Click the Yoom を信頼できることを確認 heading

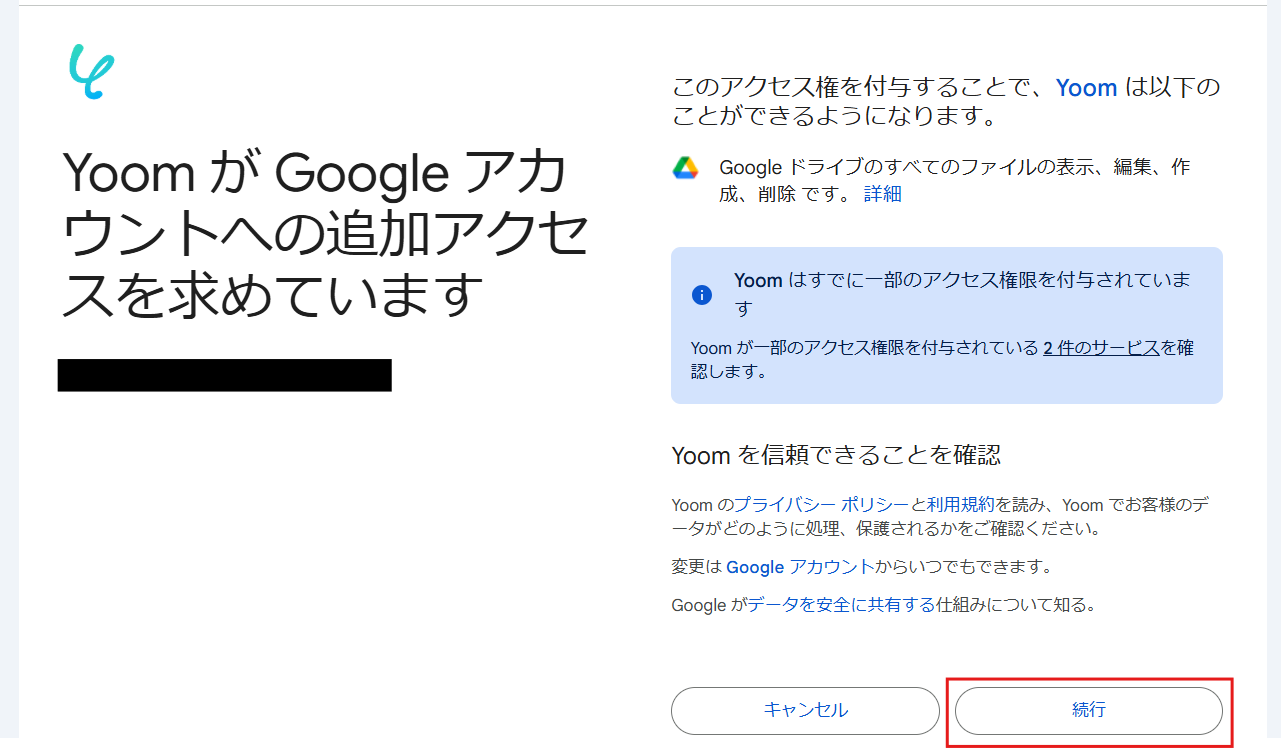(836, 456)
